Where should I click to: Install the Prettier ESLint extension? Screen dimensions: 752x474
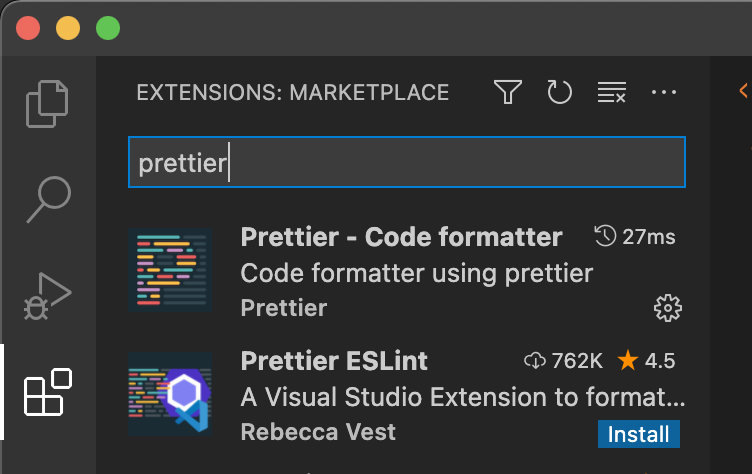[x=638, y=434]
